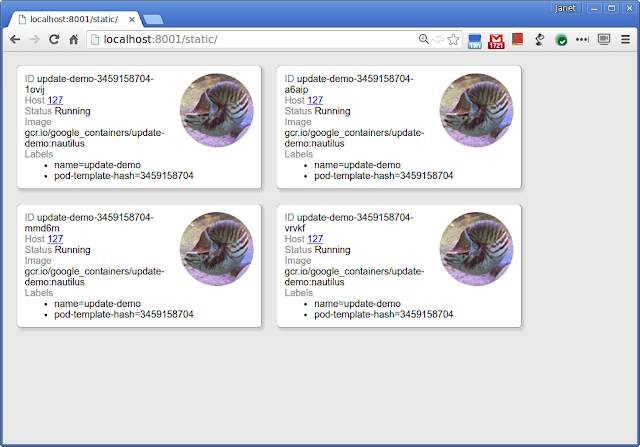Select the localhost:8001/static/ tab

(76, 19)
